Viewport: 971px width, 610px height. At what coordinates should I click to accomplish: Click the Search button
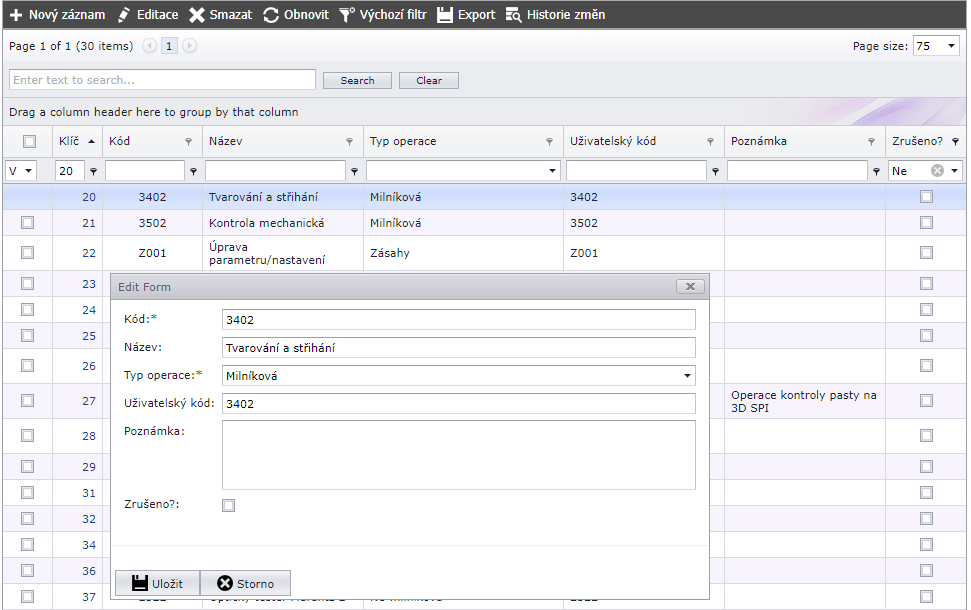(357, 81)
